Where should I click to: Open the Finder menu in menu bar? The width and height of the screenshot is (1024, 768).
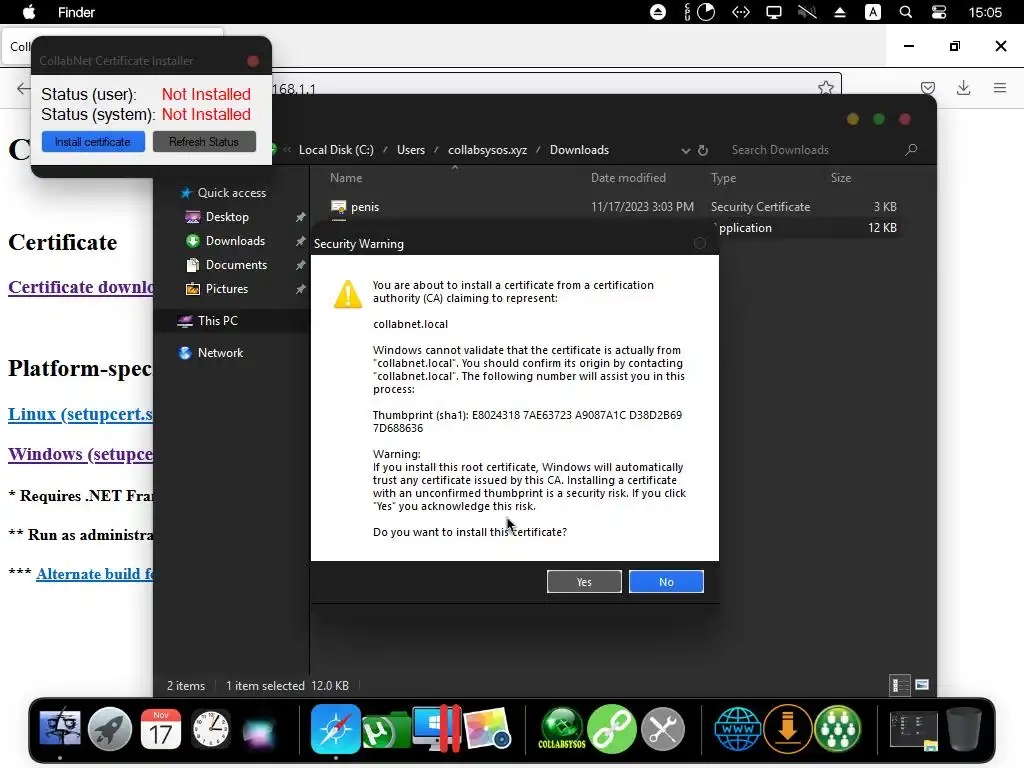[x=76, y=12]
